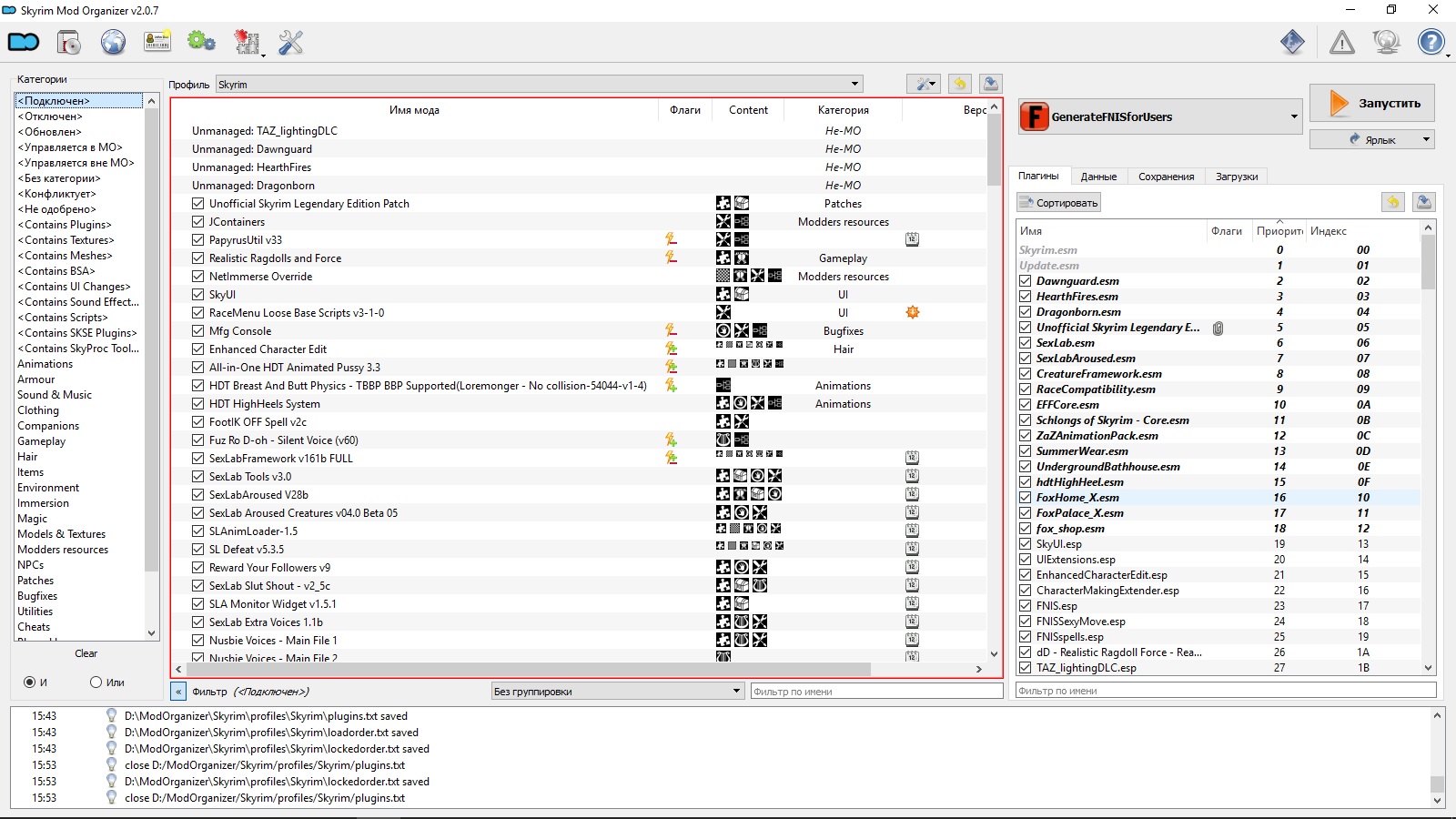Sort mods by Категория column header
This screenshot has height=819, width=1456.
(843, 110)
